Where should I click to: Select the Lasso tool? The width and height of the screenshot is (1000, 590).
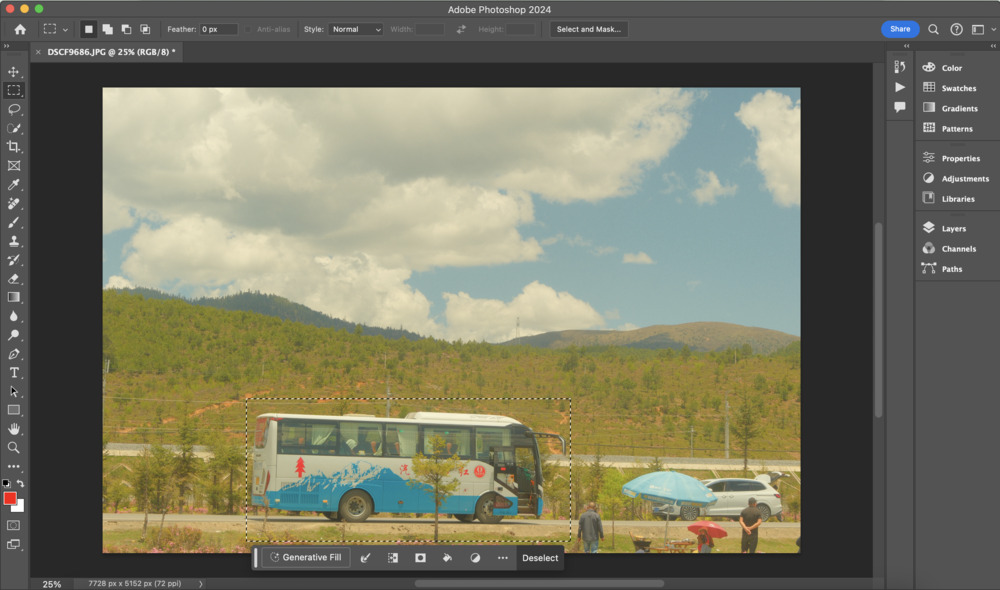[14, 109]
